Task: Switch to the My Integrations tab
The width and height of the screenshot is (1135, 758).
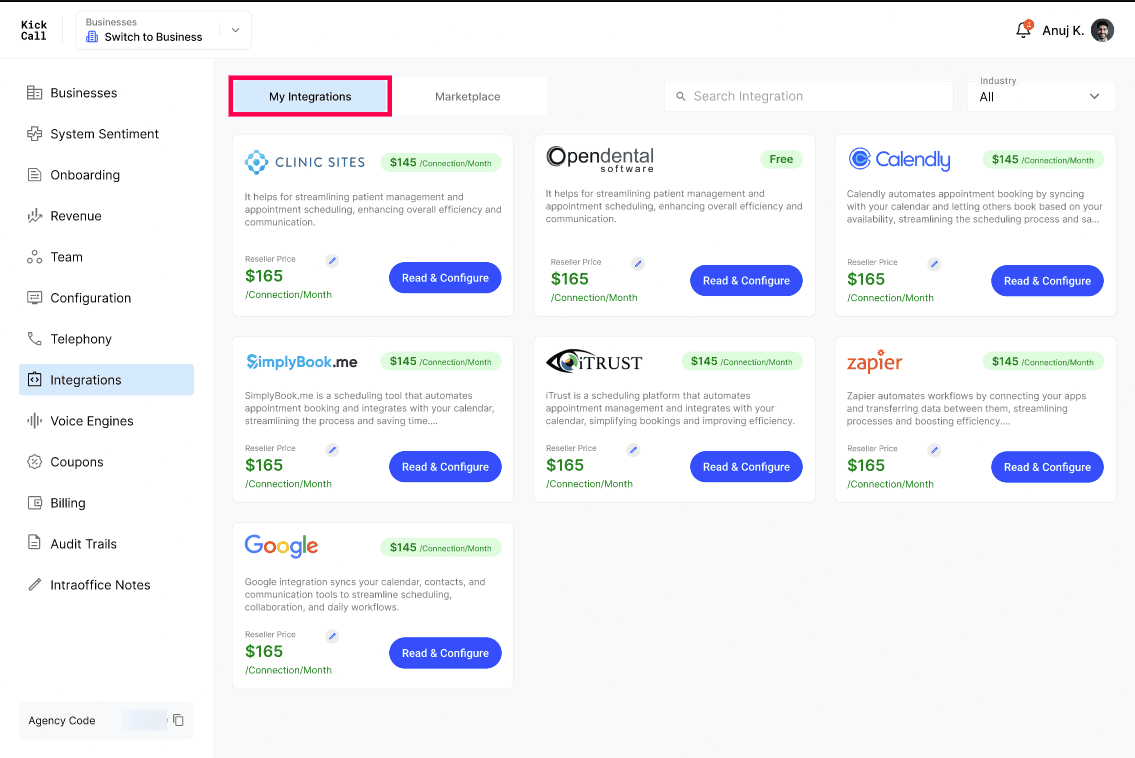Action: 310,96
